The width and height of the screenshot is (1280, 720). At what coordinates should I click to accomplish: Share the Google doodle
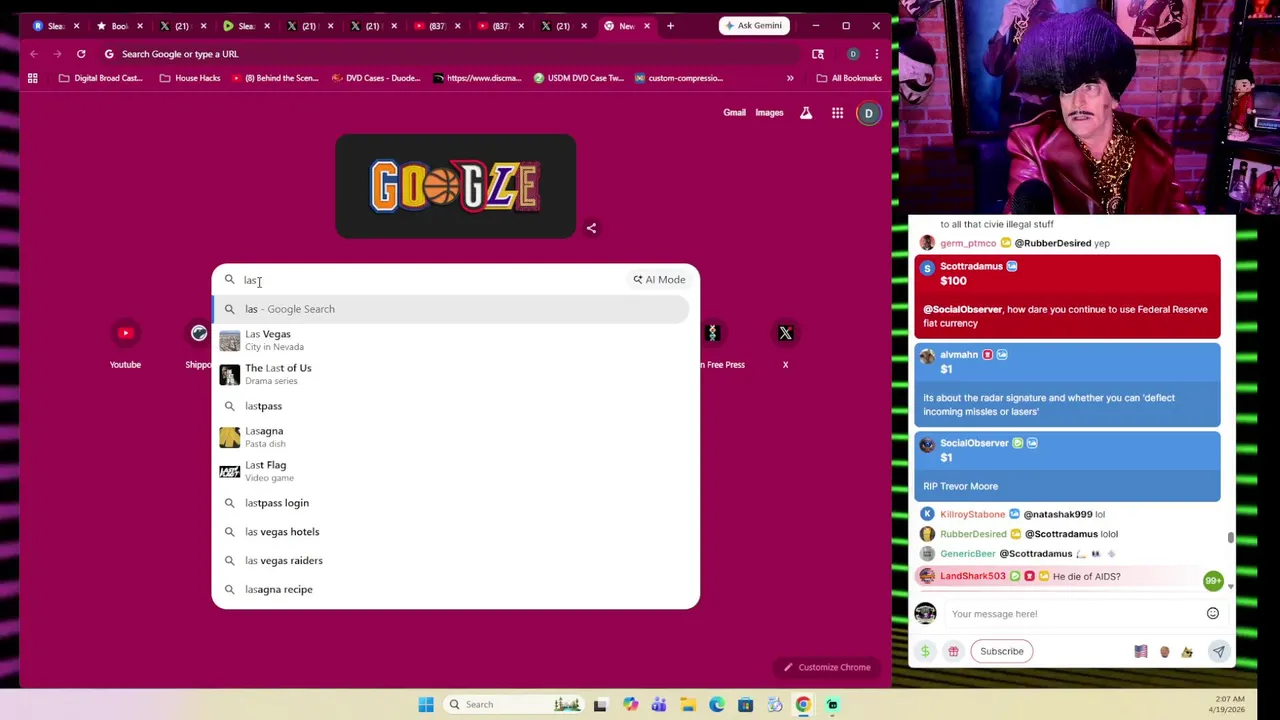coord(591,228)
